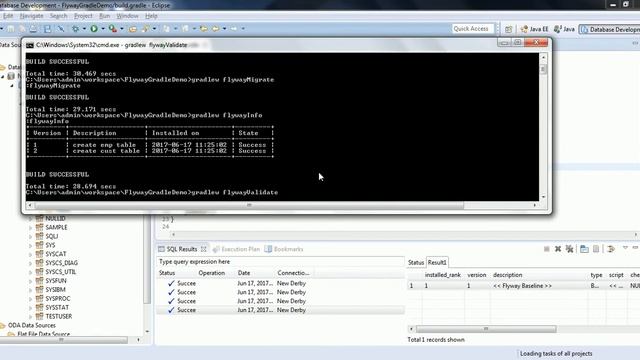Click the Operation column header in SQL Results

tap(211, 273)
